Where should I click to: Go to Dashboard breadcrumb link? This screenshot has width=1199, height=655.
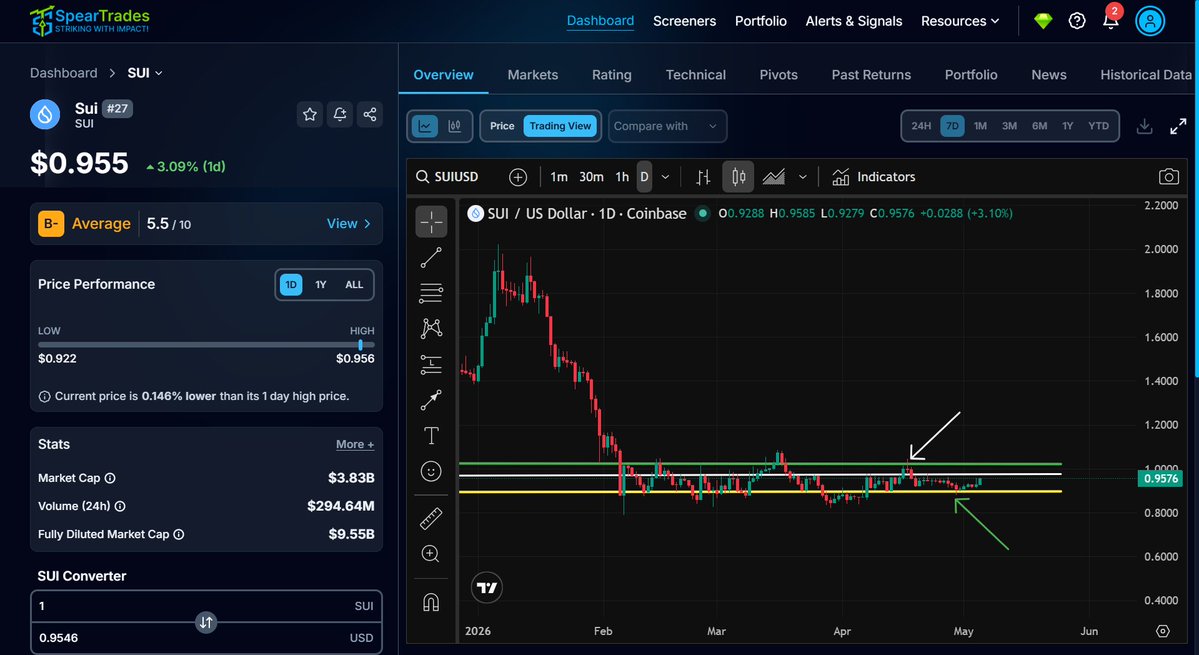tap(63, 73)
